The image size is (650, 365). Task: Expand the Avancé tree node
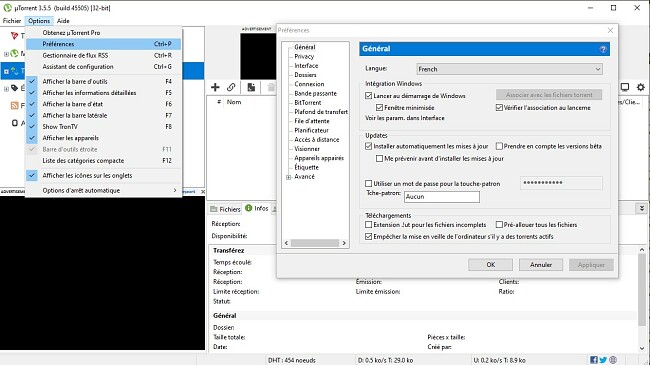pyautogui.click(x=289, y=177)
